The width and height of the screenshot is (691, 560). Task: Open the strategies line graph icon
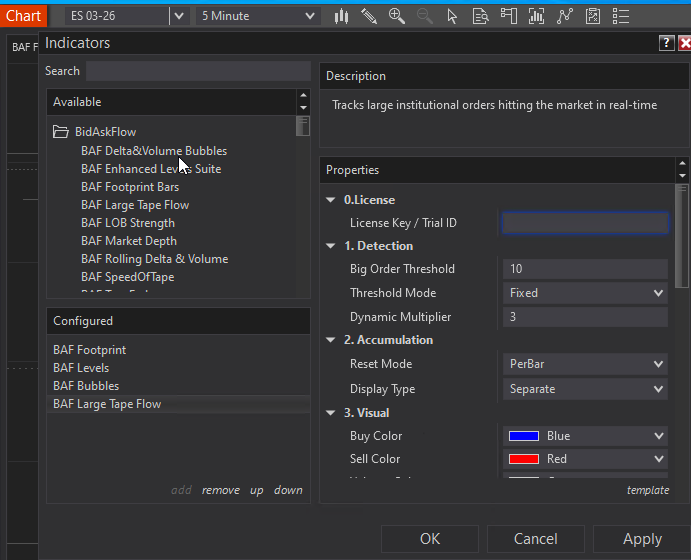pos(565,16)
